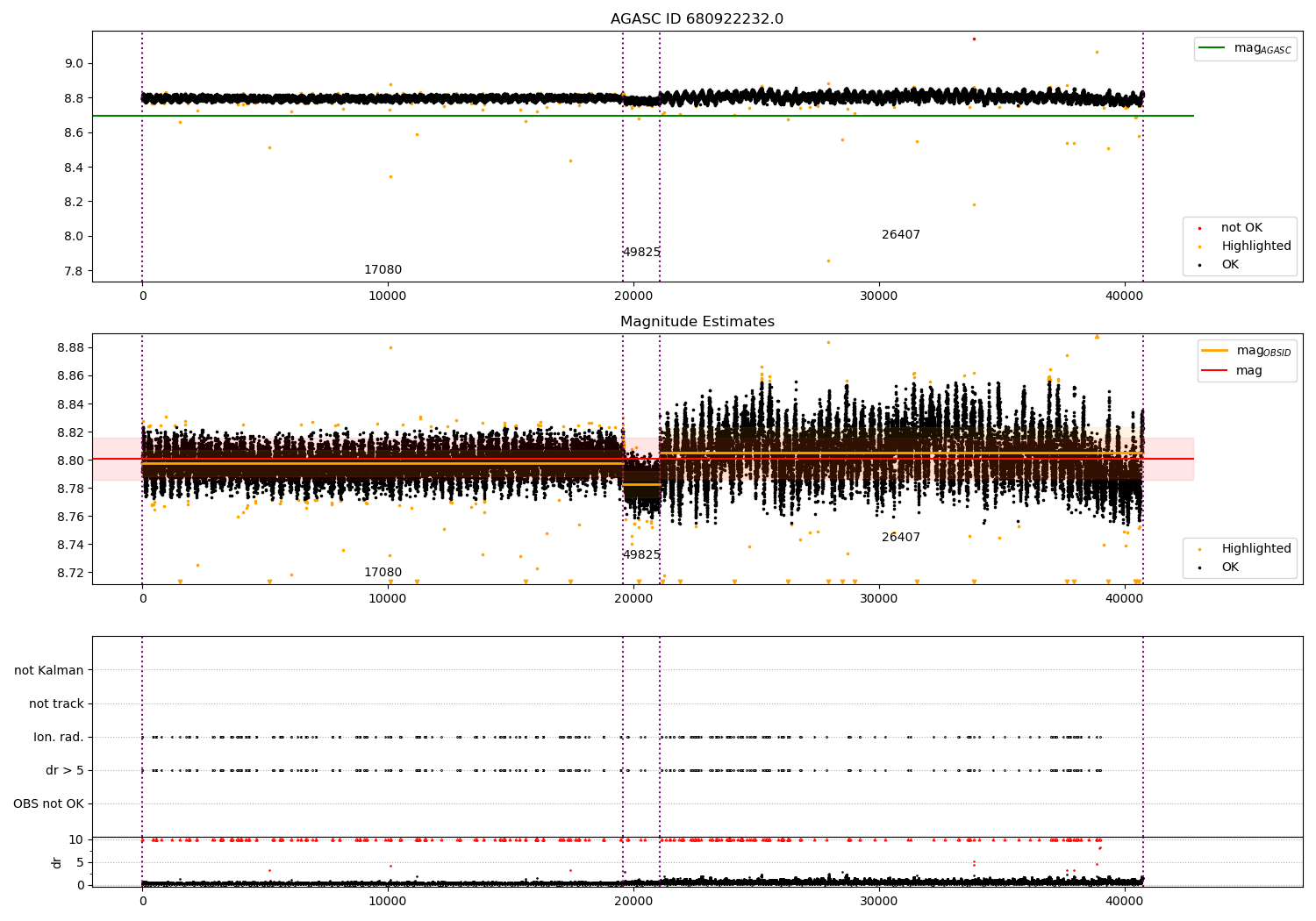Click the 7.8 y-axis tick label in top plot
This screenshot has width=1316, height=921.
pyautogui.click(x=74, y=271)
